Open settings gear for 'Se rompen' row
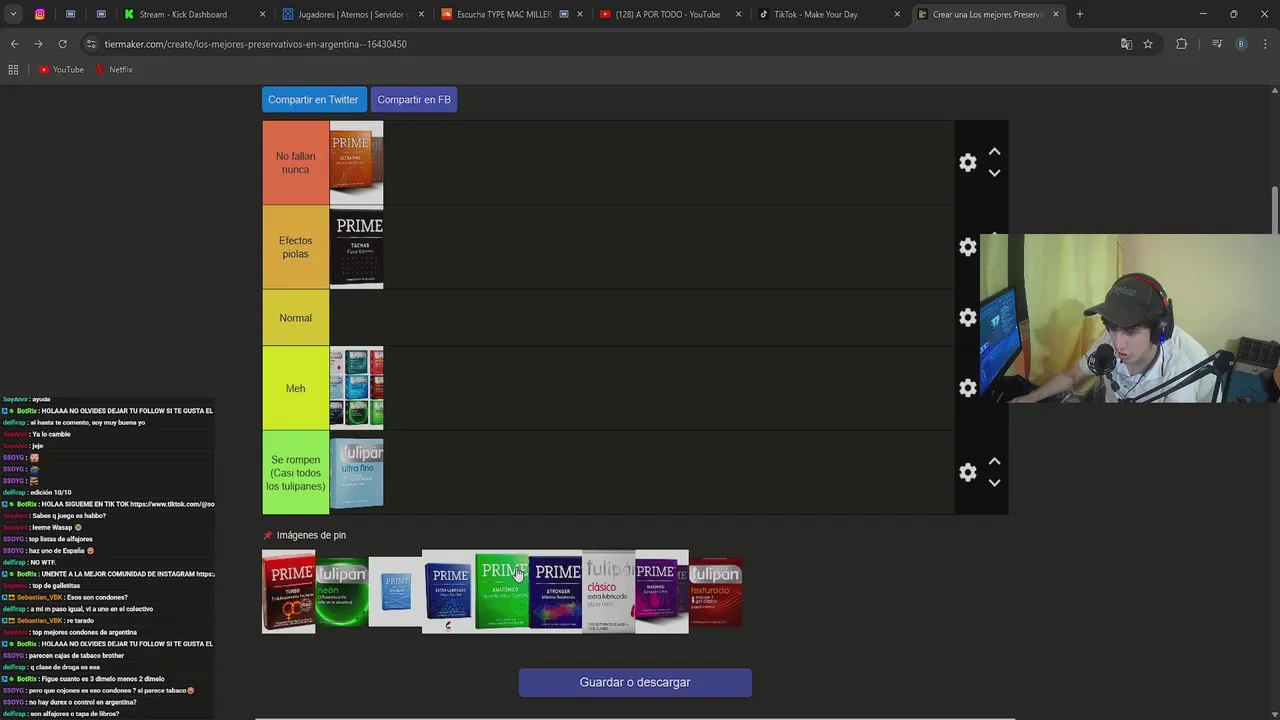Viewport: 1280px width, 720px height. click(x=967, y=472)
